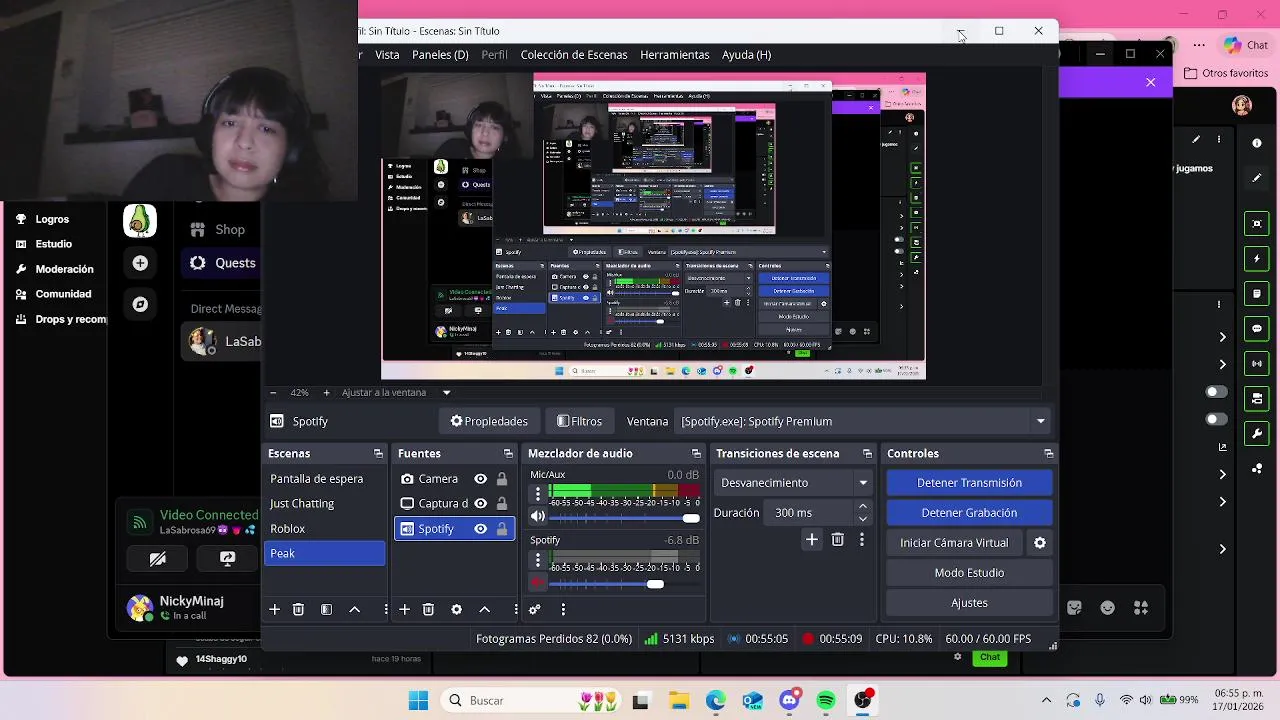This screenshot has height=720, width=1280.
Task: Open transition more options three dots
Action: click(862, 539)
